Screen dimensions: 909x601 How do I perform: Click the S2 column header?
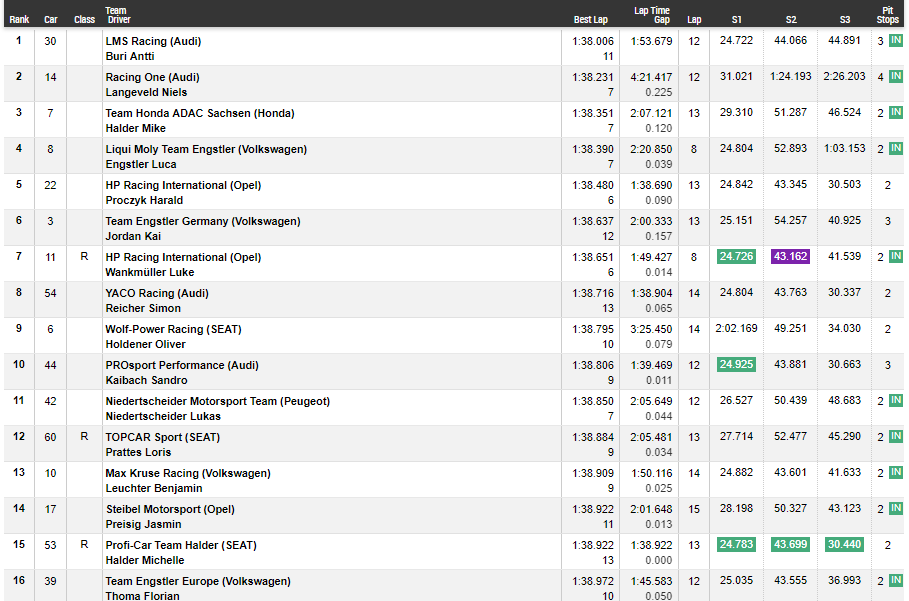pyautogui.click(x=791, y=20)
